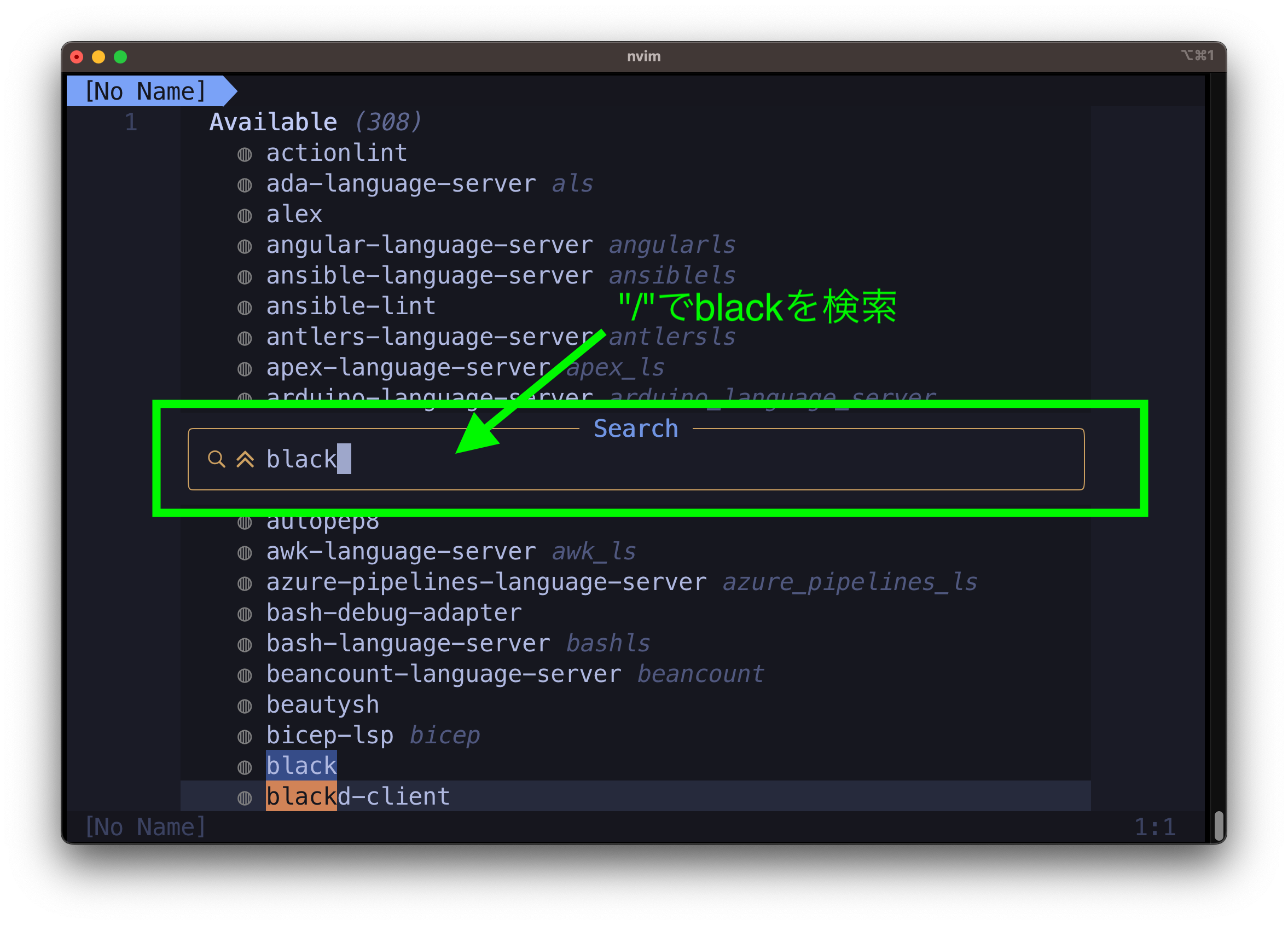Select the highlighted black package
1288x925 pixels.
pyautogui.click(x=301, y=766)
